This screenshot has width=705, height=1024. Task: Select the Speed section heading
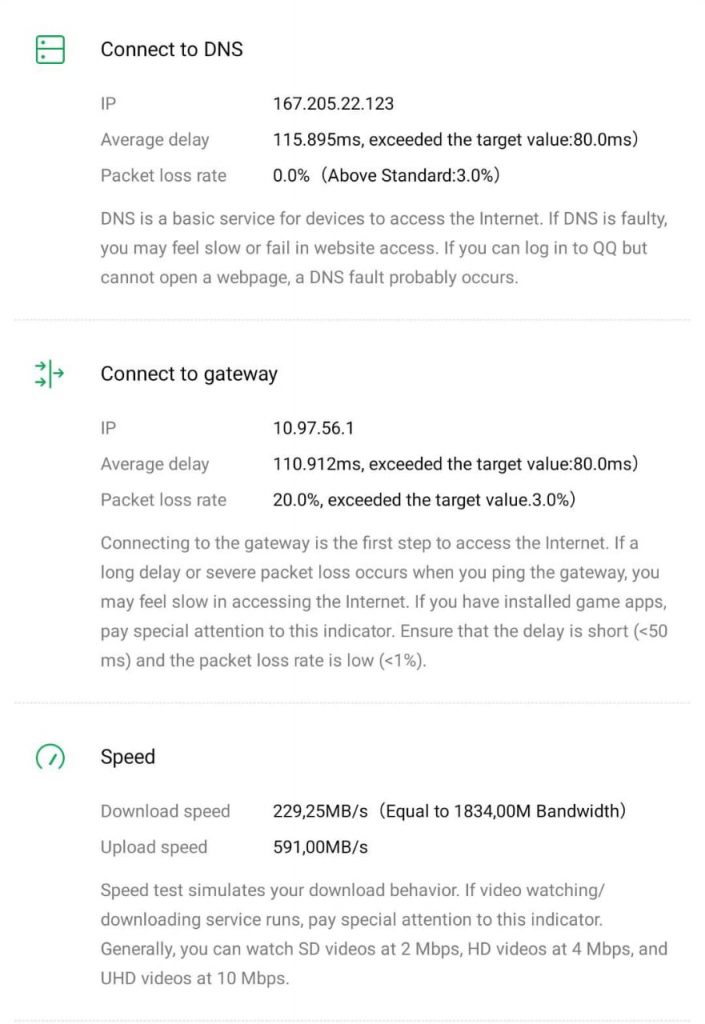point(128,756)
